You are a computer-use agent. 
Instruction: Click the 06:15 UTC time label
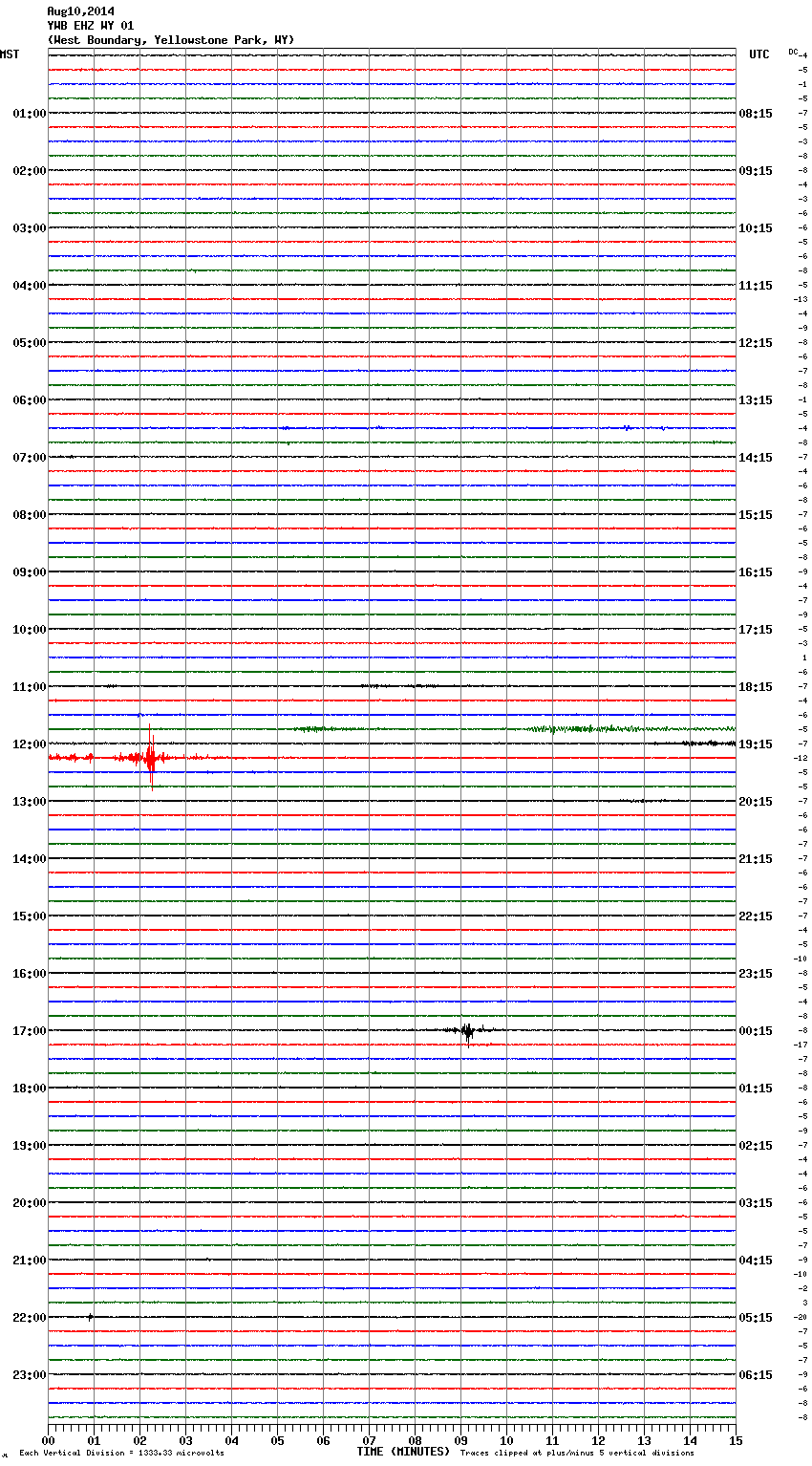coord(756,1375)
